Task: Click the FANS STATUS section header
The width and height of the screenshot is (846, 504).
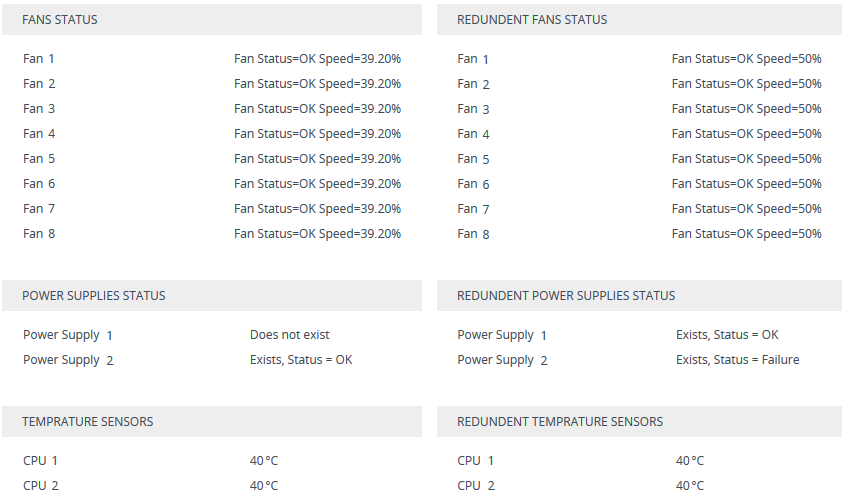Action: click(x=60, y=20)
